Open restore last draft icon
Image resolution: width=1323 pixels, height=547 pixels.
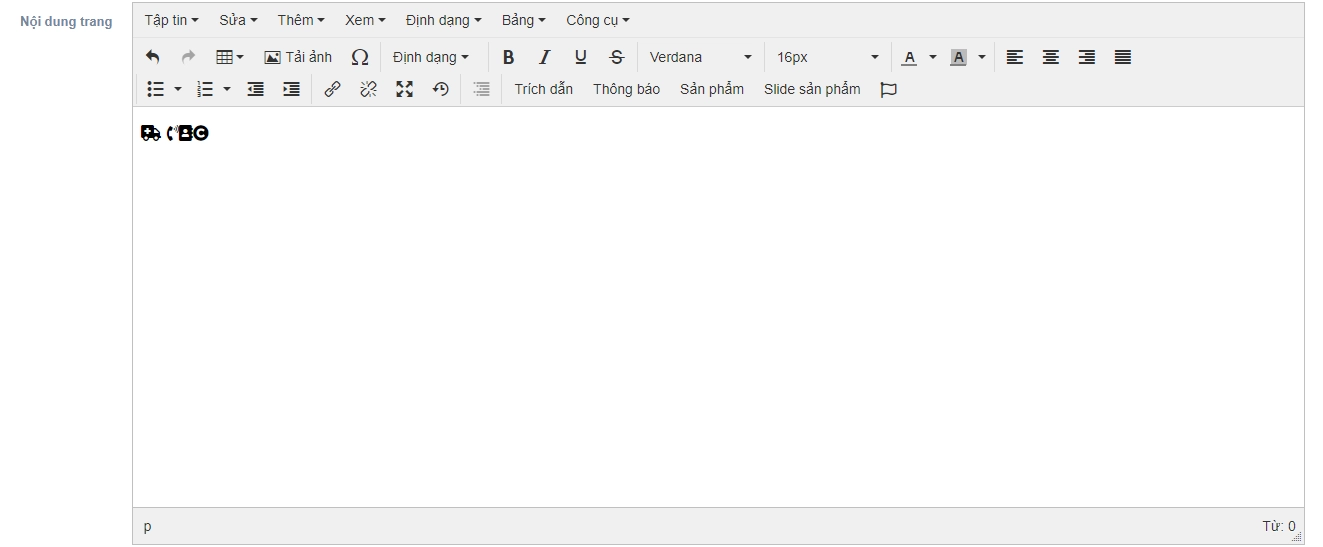441,89
